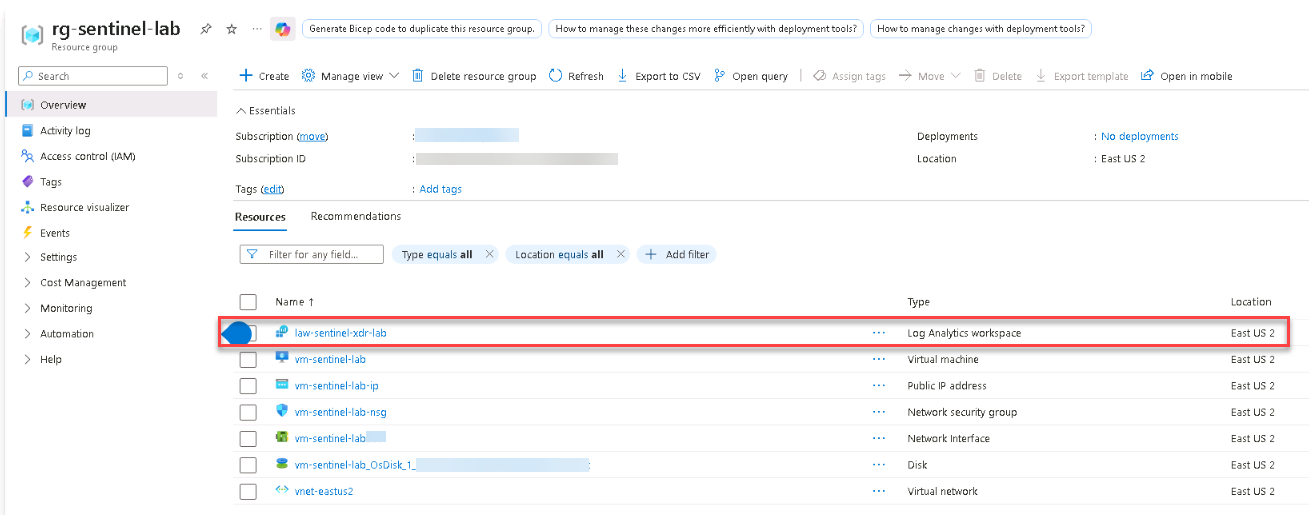Check the vm-sentinel-lab-nsg row checkbox
Image resolution: width=1309 pixels, height=515 pixels.
(x=248, y=412)
